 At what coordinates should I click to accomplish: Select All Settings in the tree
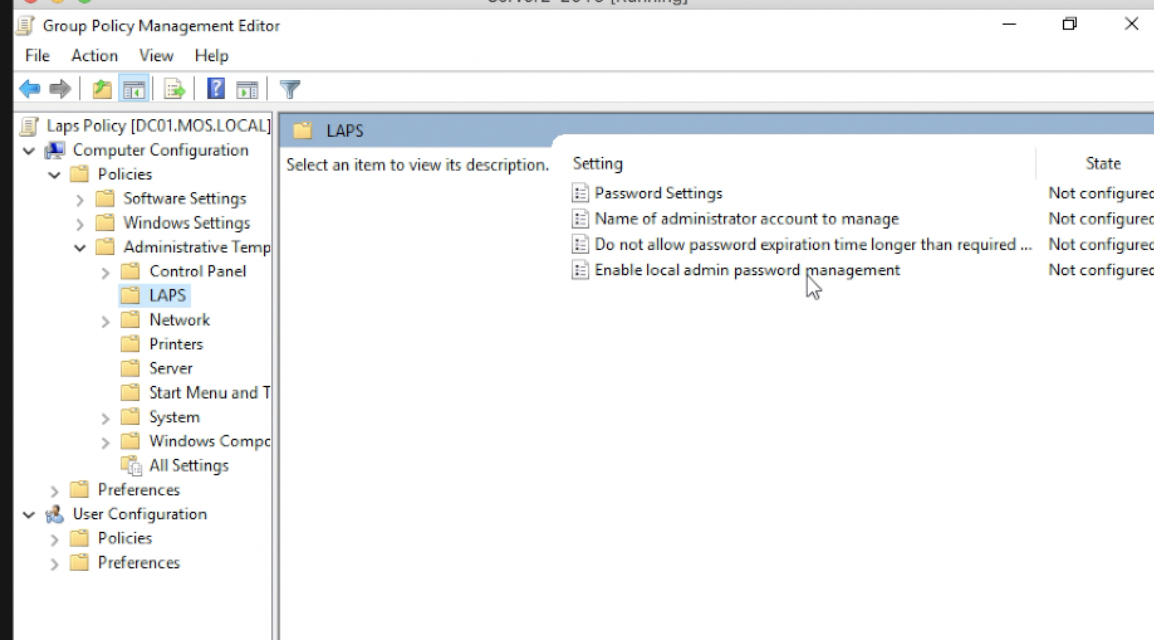pos(188,466)
